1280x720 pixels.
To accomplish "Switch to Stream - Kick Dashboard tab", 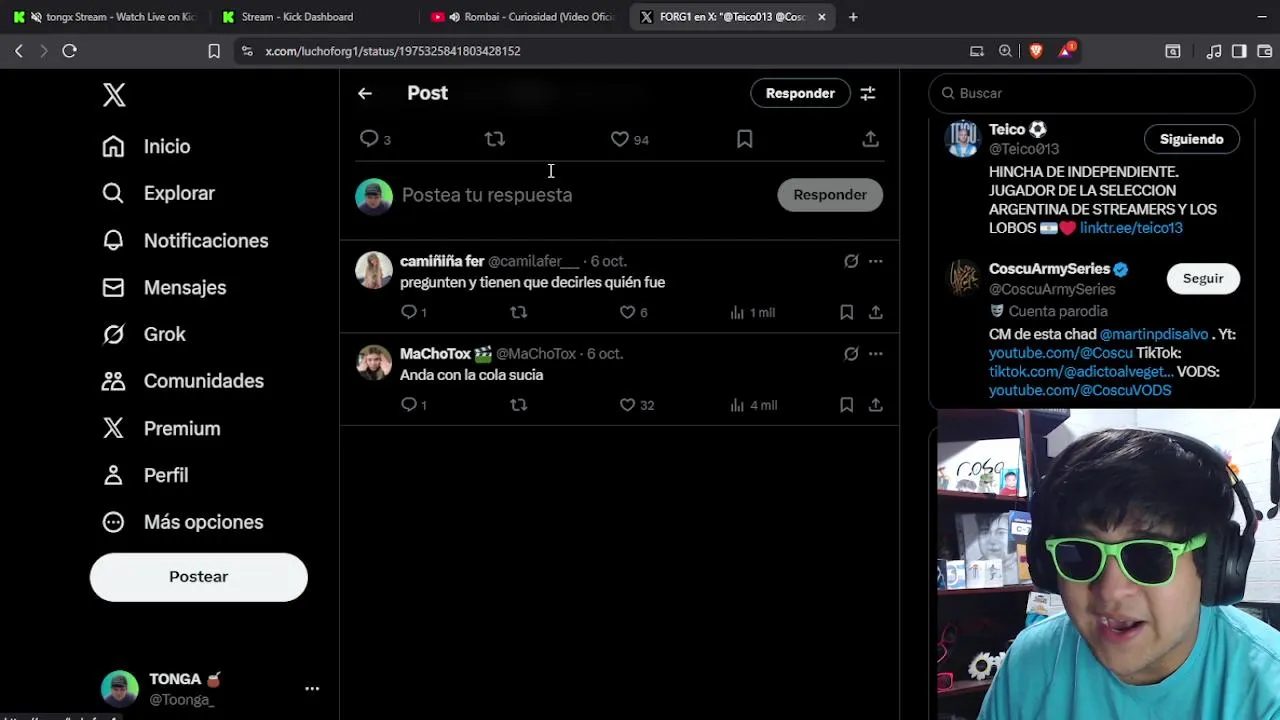I will (297, 17).
